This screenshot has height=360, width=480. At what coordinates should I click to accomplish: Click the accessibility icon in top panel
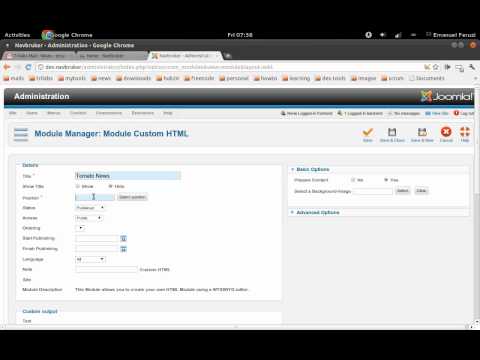tap(368, 35)
